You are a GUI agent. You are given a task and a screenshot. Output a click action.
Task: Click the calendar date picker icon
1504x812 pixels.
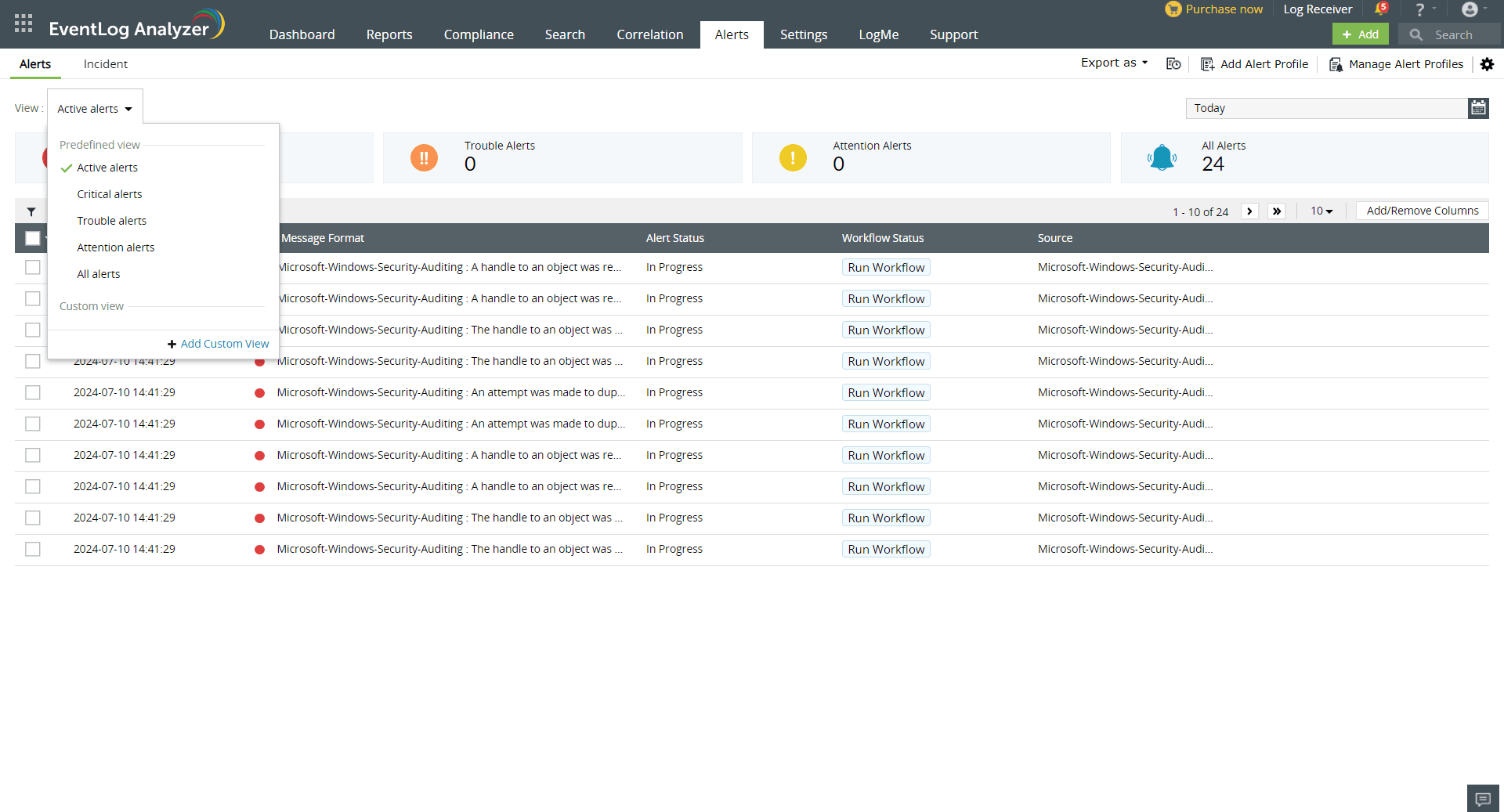tap(1478, 108)
